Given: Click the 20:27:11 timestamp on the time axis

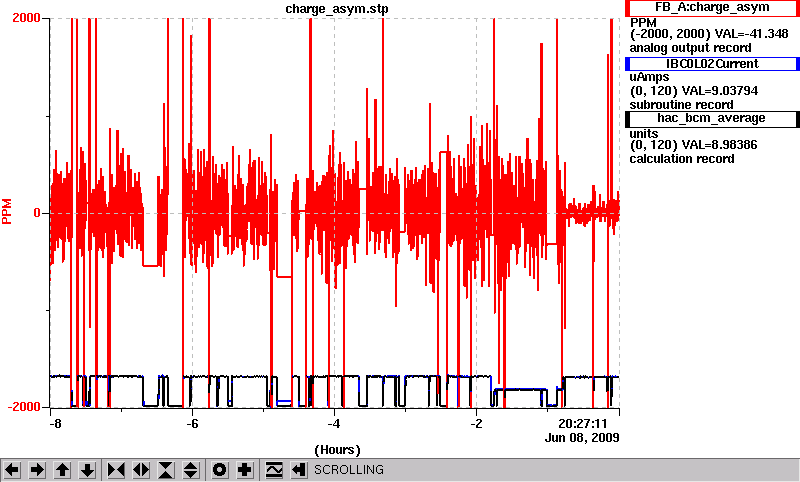Looking at the screenshot, I should pyautogui.click(x=583, y=424).
